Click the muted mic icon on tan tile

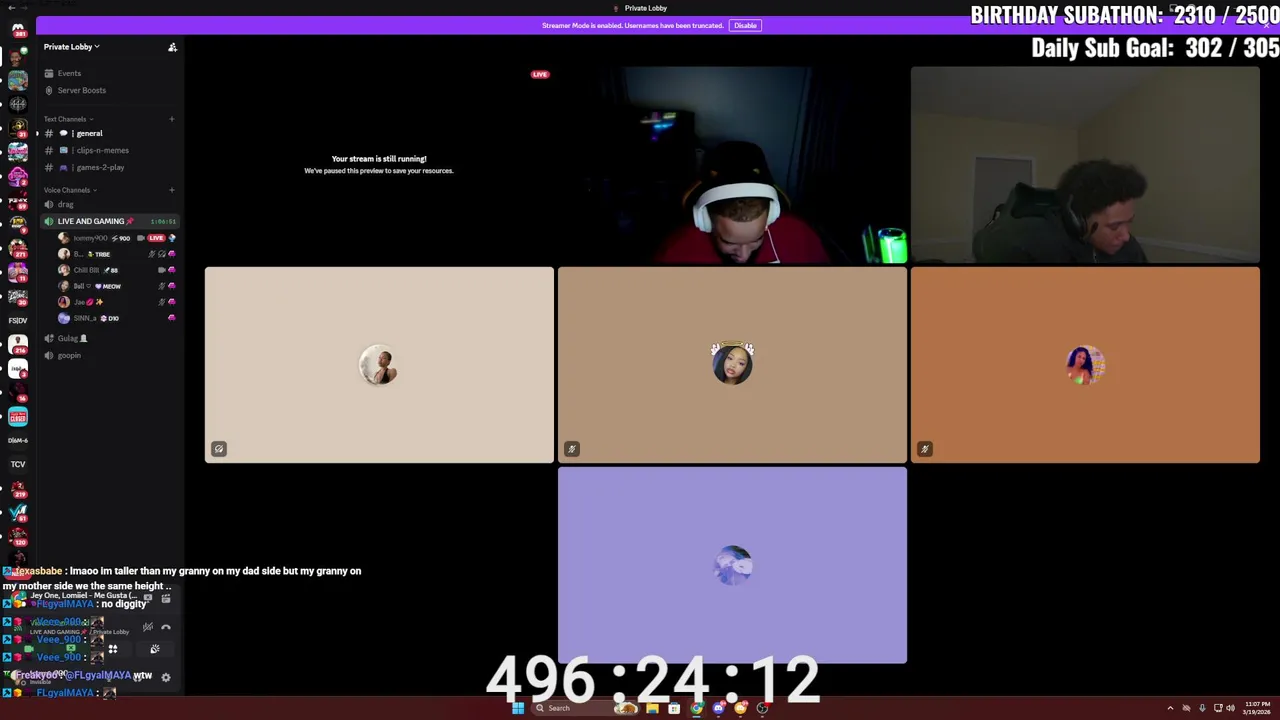[x=572, y=449]
